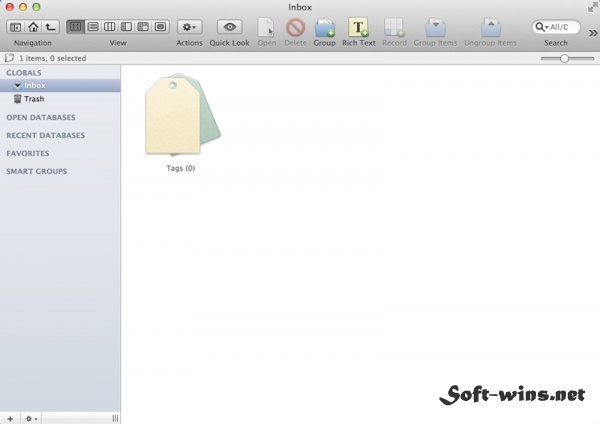Switch to three-pane view mode
The image size is (600, 424).
pos(143,27)
